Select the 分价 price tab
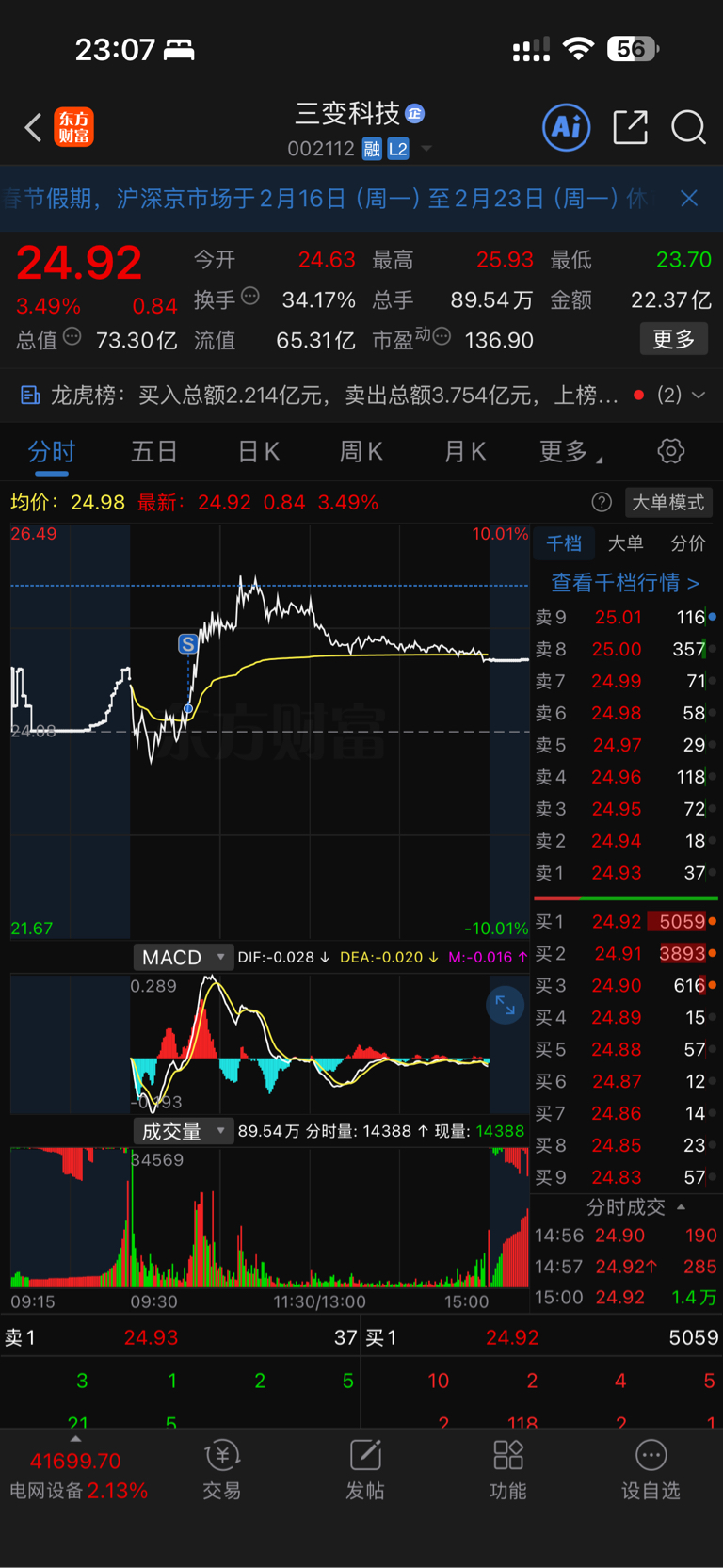The width and height of the screenshot is (723, 1568). (687, 543)
